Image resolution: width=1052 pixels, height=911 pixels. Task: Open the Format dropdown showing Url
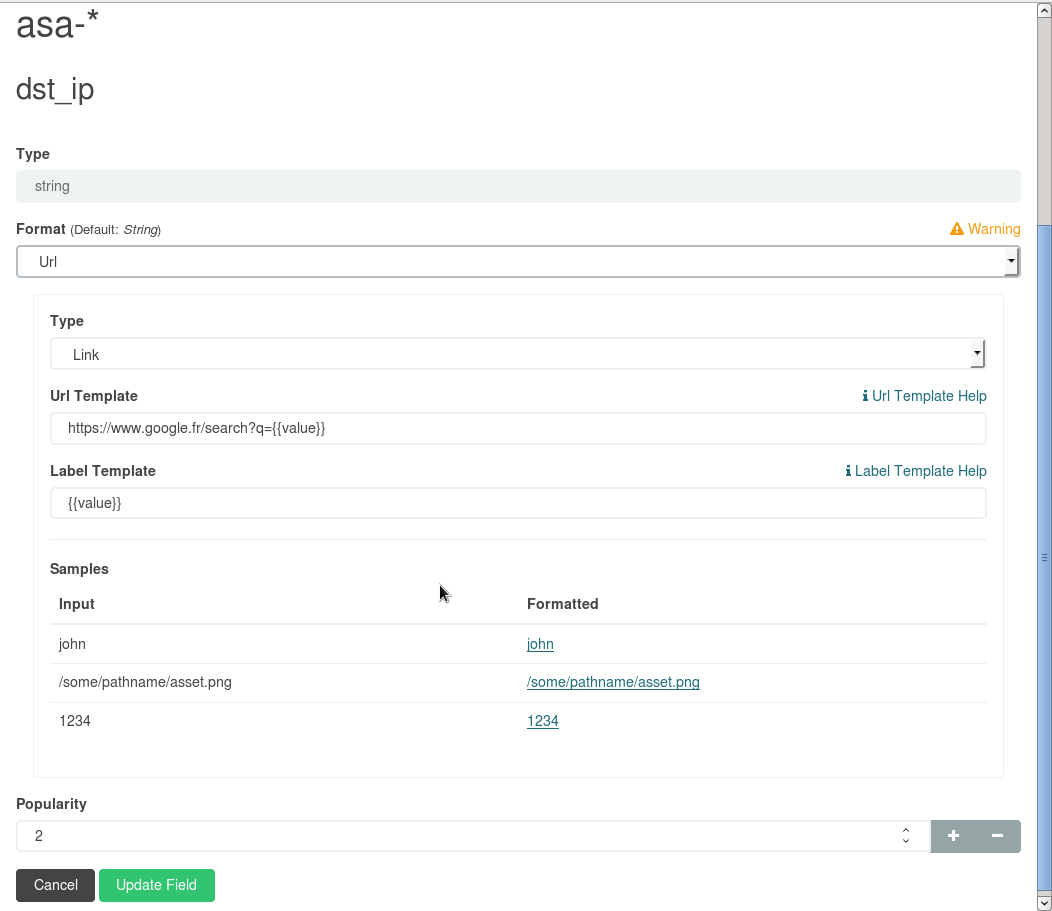click(x=518, y=262)
